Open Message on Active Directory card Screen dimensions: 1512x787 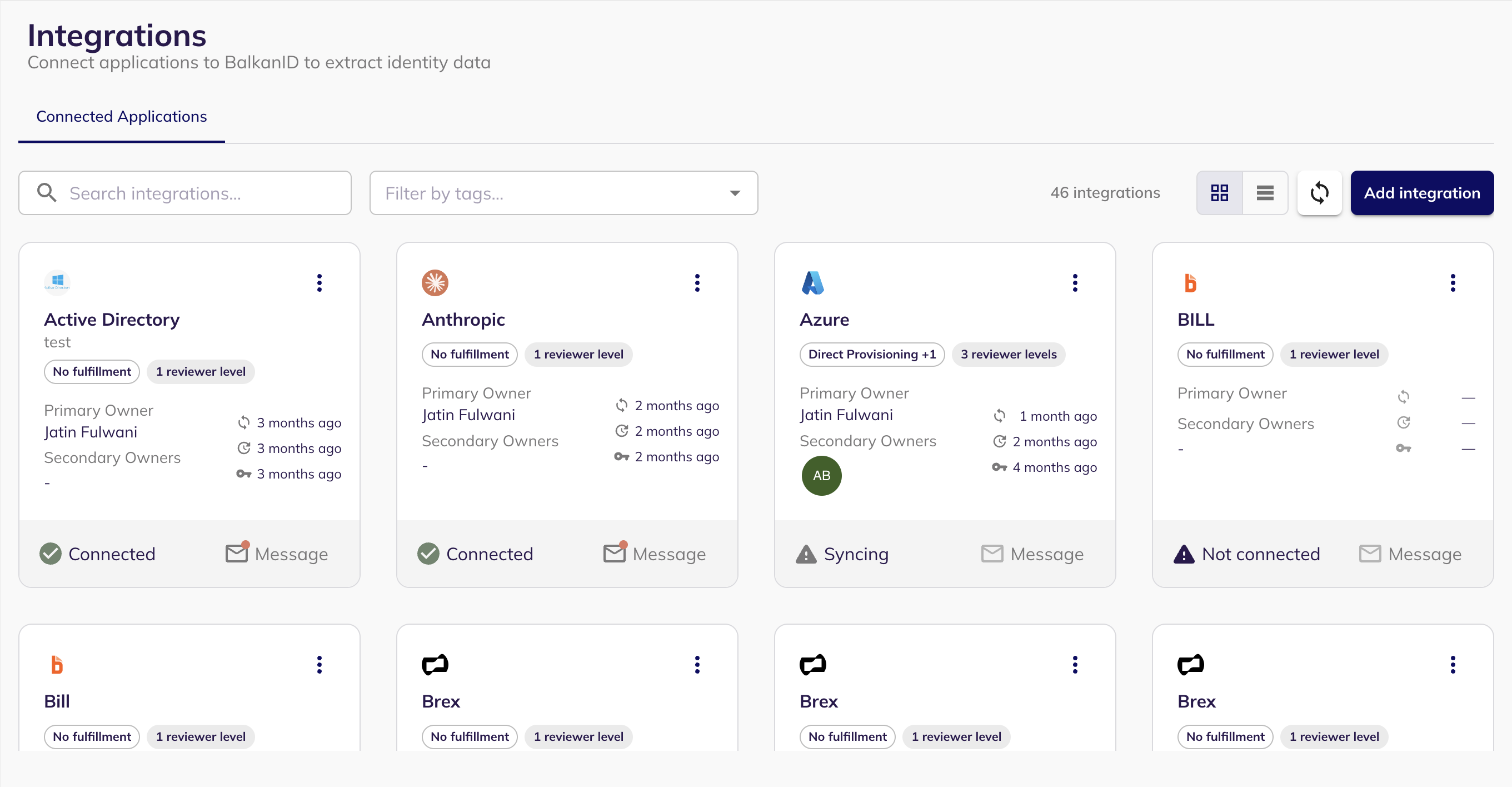(x=277, y=554)
